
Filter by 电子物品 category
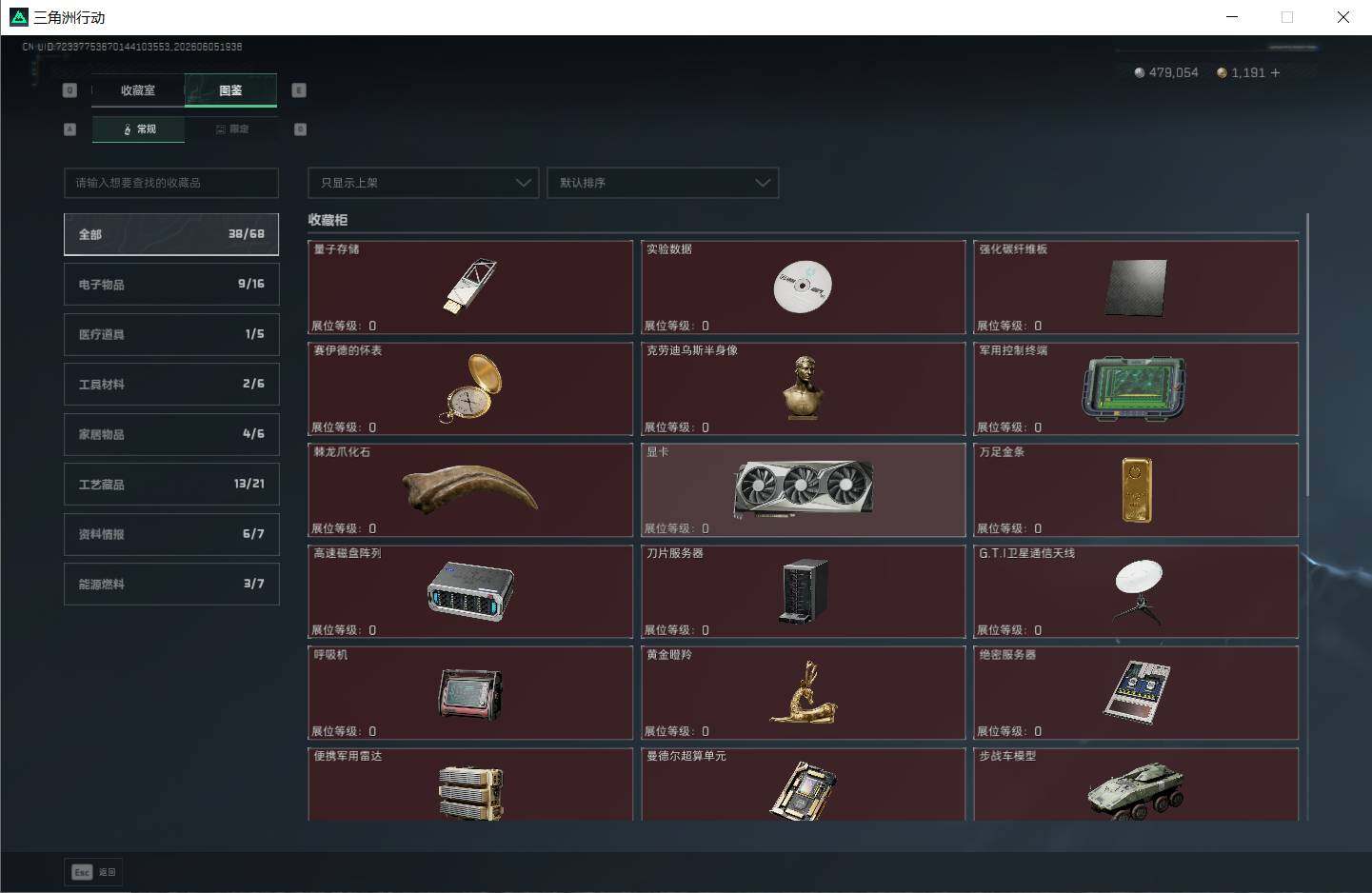171,284
